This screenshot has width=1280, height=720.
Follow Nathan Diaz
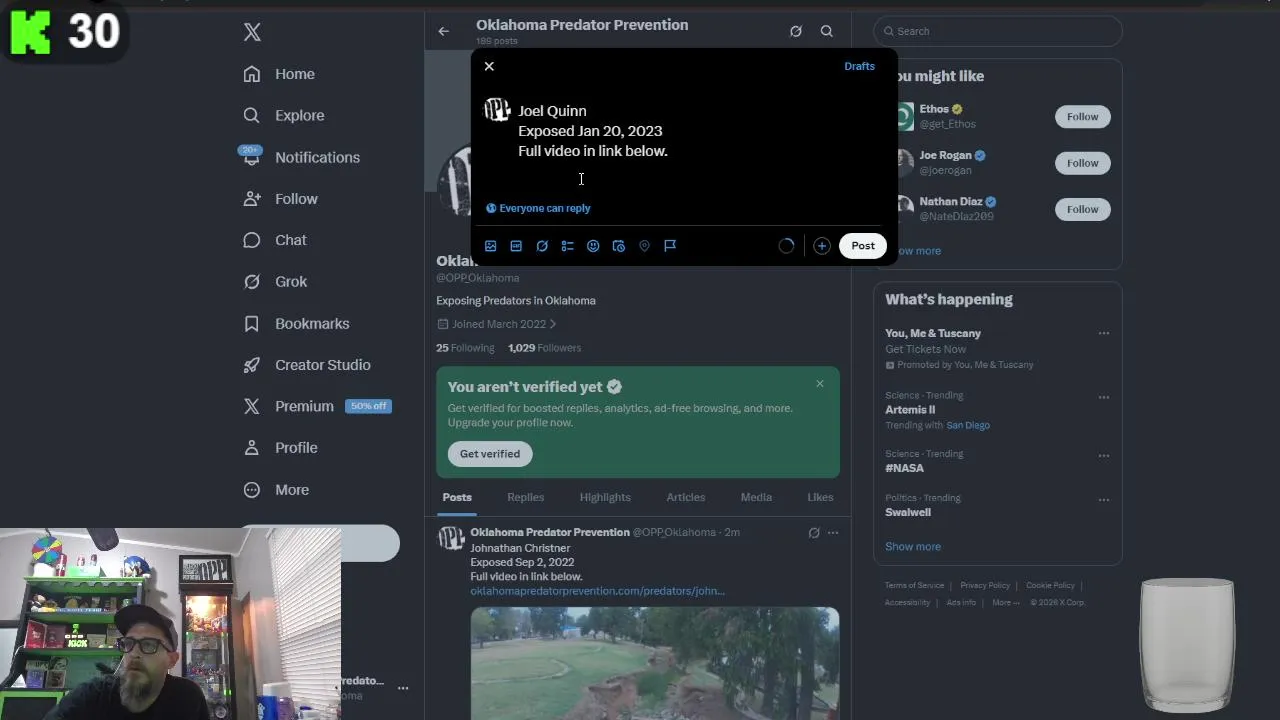point(1082,209)
